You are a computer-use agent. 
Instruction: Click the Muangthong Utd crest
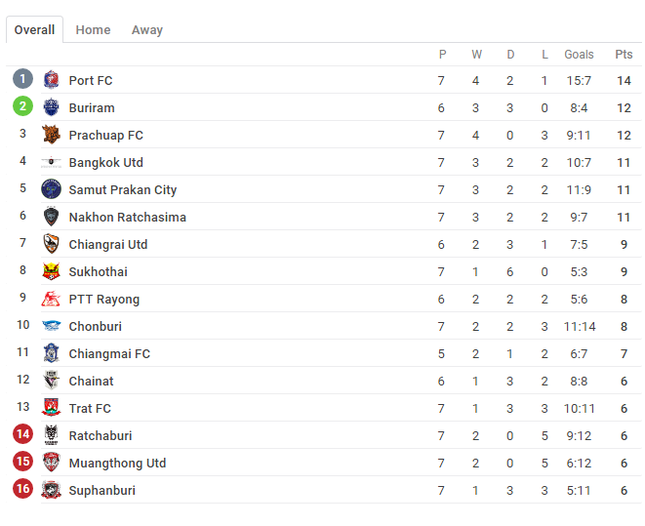[x=51, y=462]
